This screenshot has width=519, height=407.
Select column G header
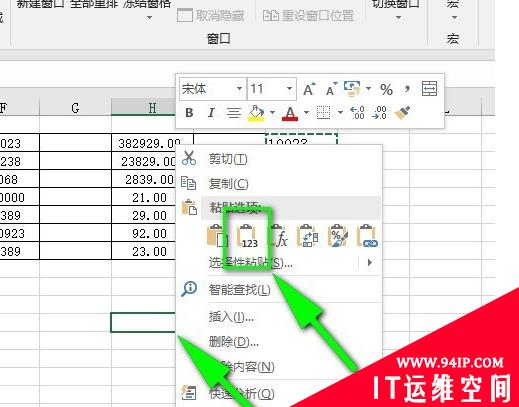click(x=75, y=108)
